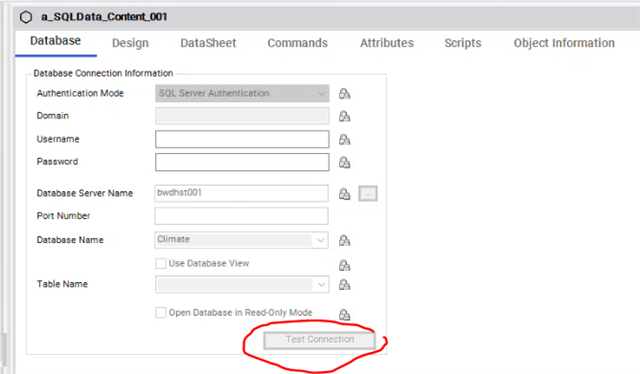Viewport: 640px width, 374px height.
Task: Click the lock icon beside Database Name
Action: [x=344, y=240]
